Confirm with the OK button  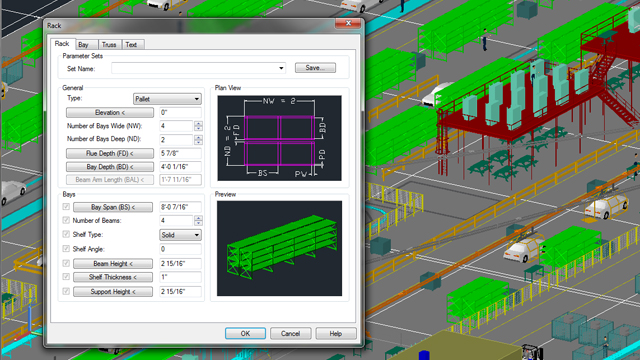coord(245,333)
